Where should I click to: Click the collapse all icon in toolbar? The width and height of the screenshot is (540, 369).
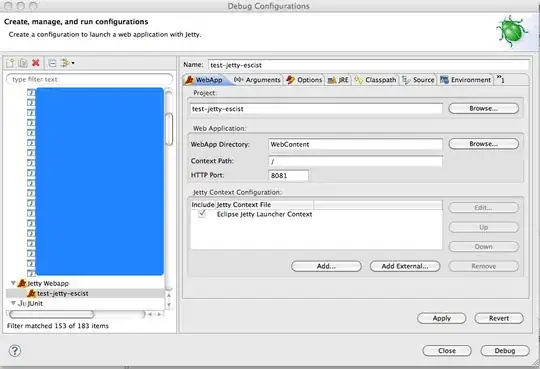click(x=52, y=63)
